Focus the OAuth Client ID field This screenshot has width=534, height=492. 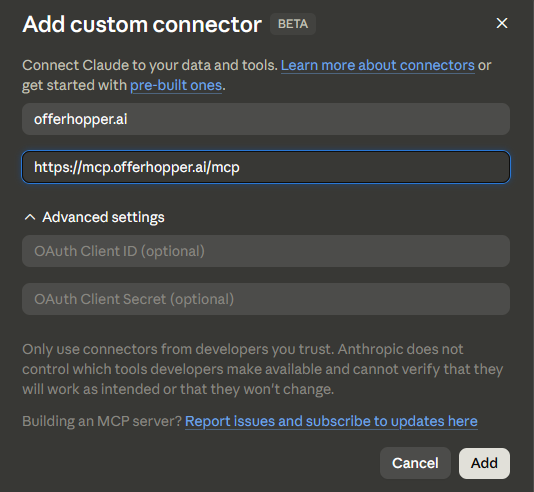[266, 251]
